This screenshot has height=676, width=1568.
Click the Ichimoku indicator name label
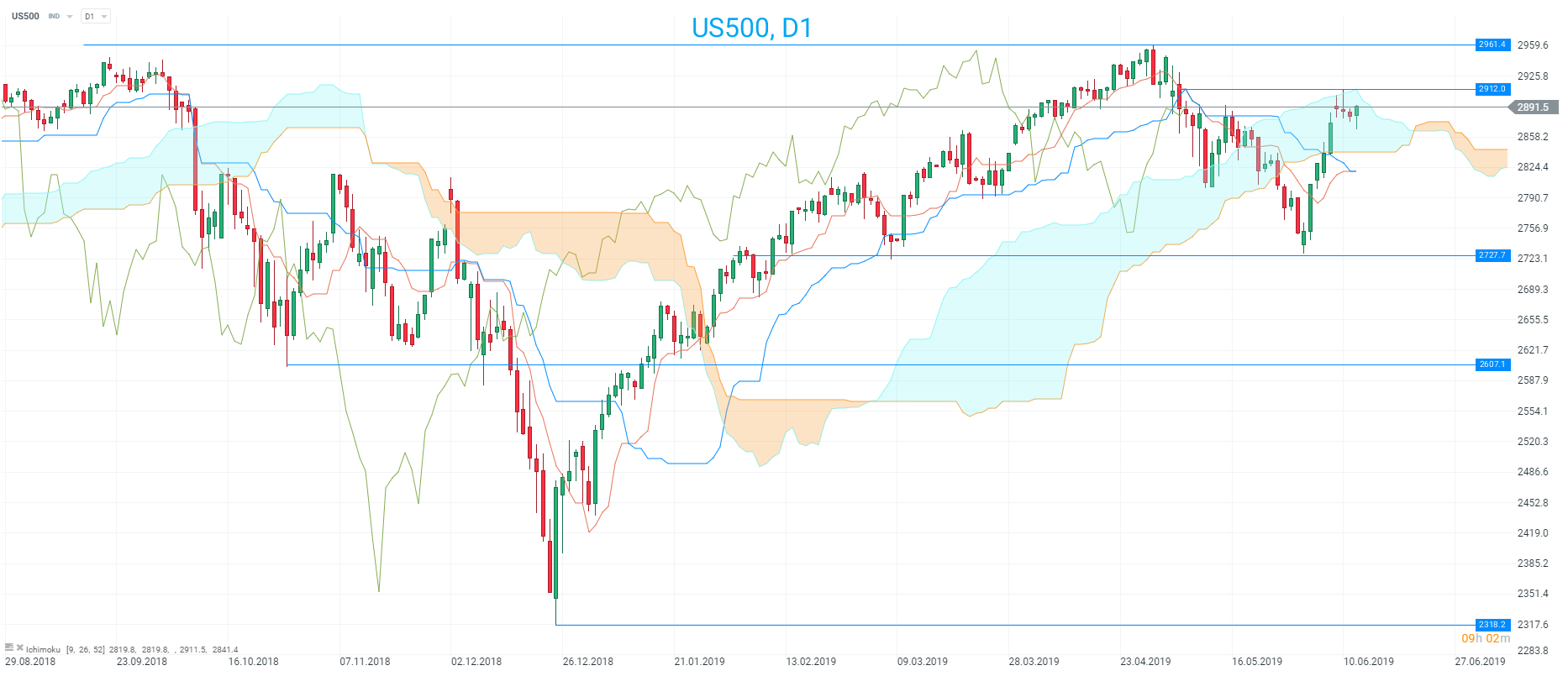pyautogui.click(x=43, y=649)
